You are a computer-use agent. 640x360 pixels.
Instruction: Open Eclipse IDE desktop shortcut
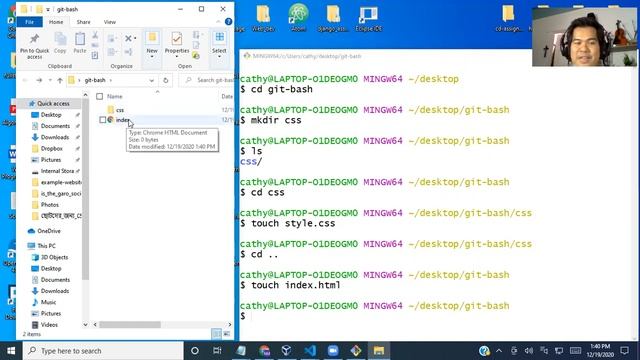(x=368, y=18)
